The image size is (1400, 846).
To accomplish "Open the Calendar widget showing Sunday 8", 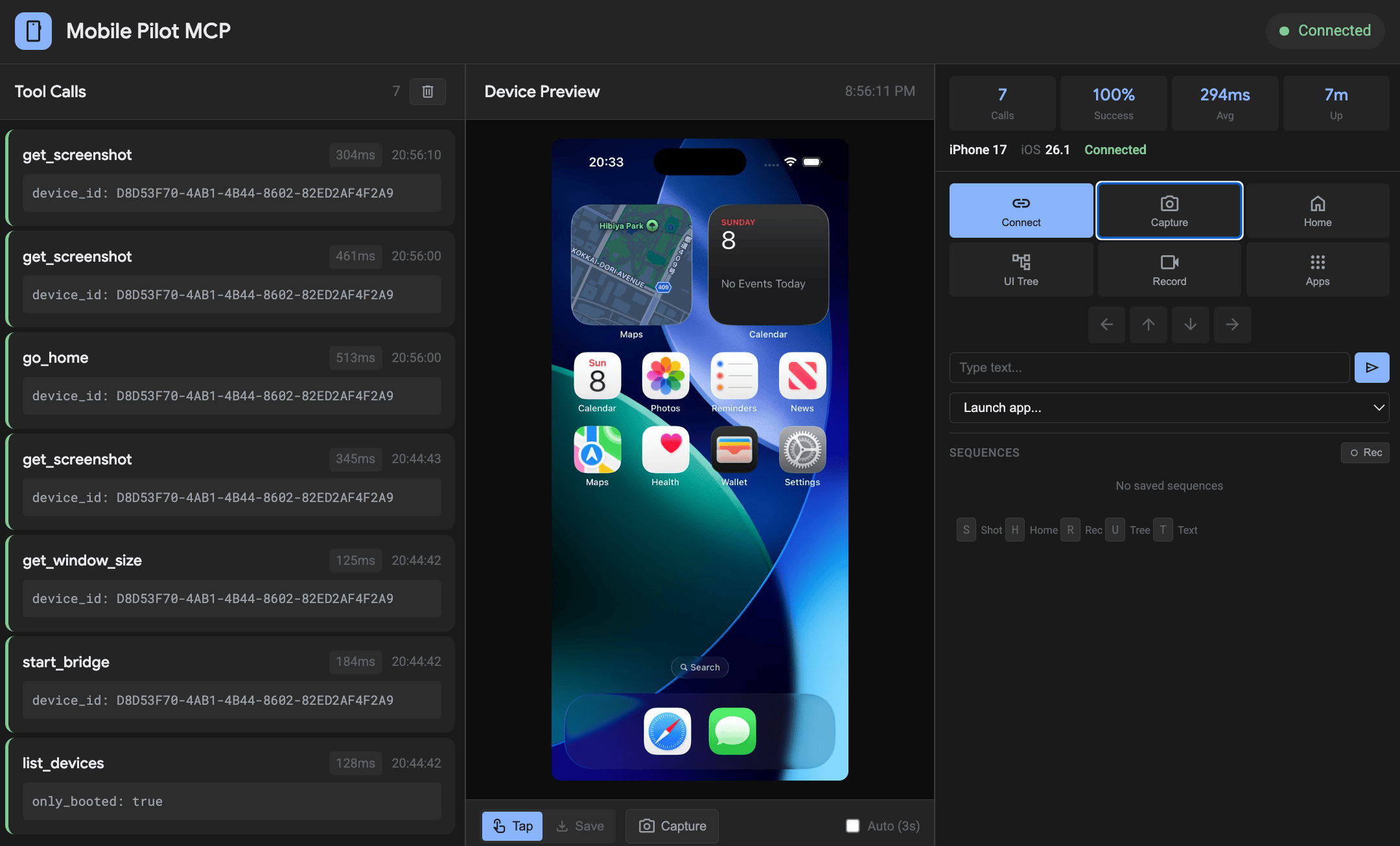I will pyautogui.click(x=768, y=265).
